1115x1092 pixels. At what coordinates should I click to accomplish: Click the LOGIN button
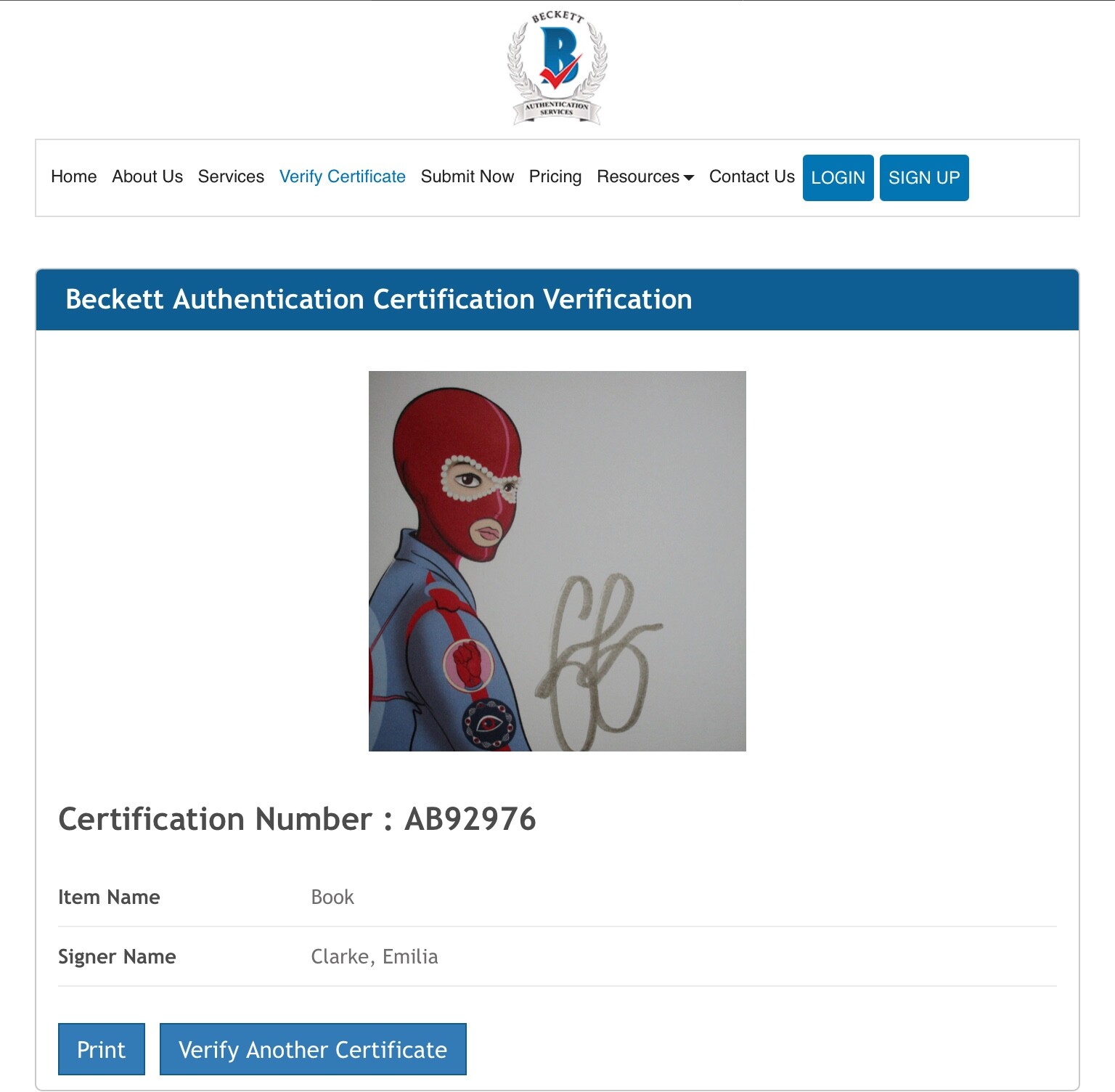(838, 178)
